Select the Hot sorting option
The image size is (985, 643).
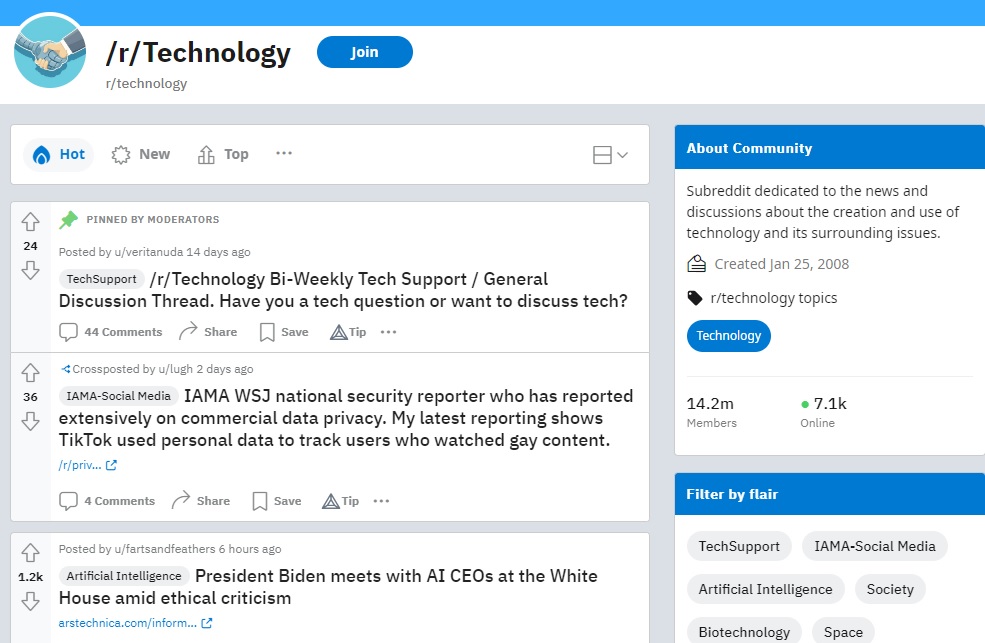point(58,154)
